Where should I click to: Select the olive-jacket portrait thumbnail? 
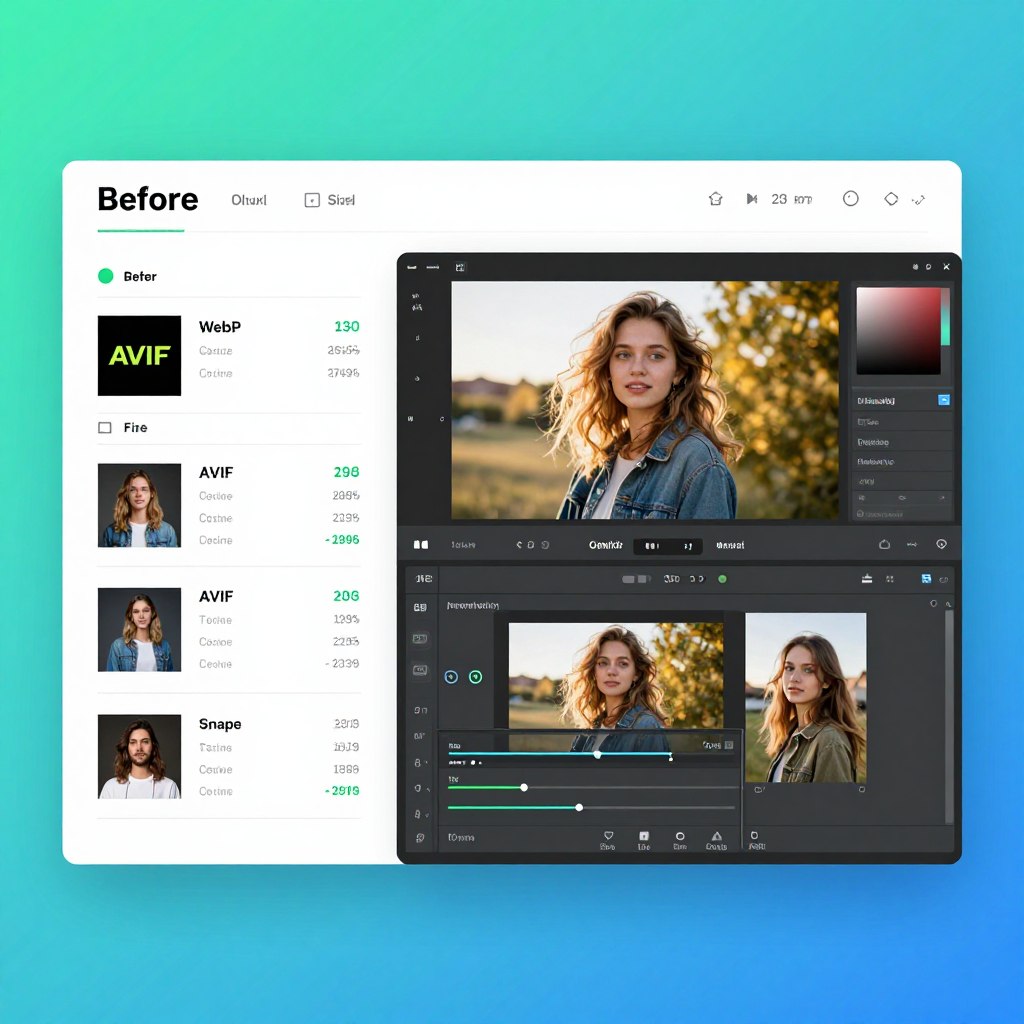[806, 697]
